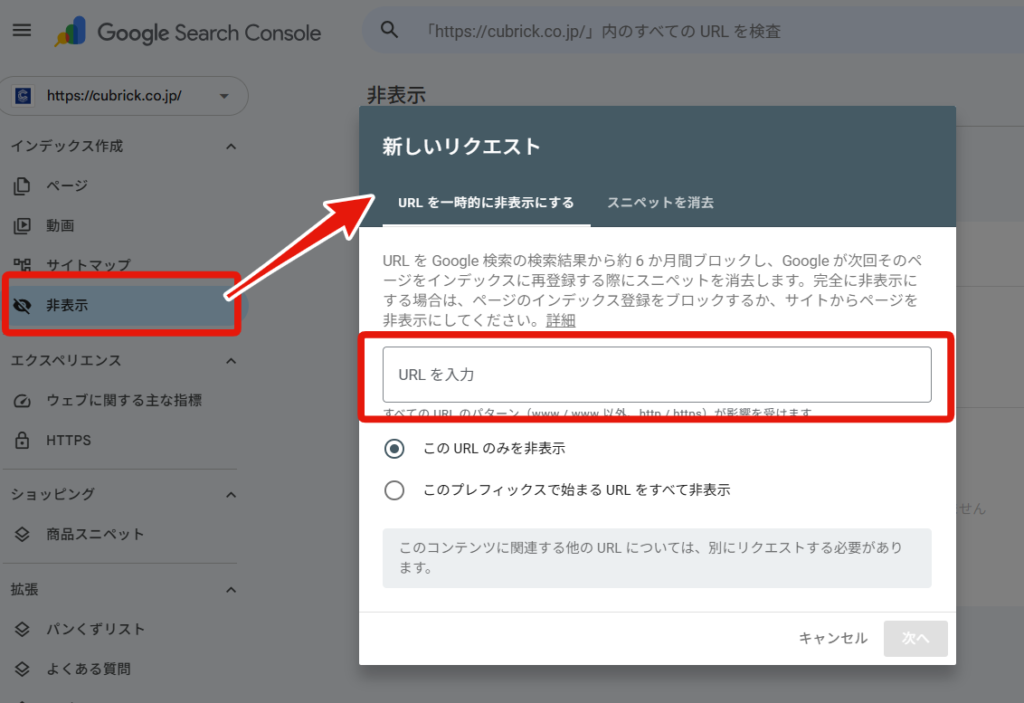Viewport: 1024px width, 703px height.
Task: Open the https://cubrick.co.jp/ property dropdown
Action: 124,96
